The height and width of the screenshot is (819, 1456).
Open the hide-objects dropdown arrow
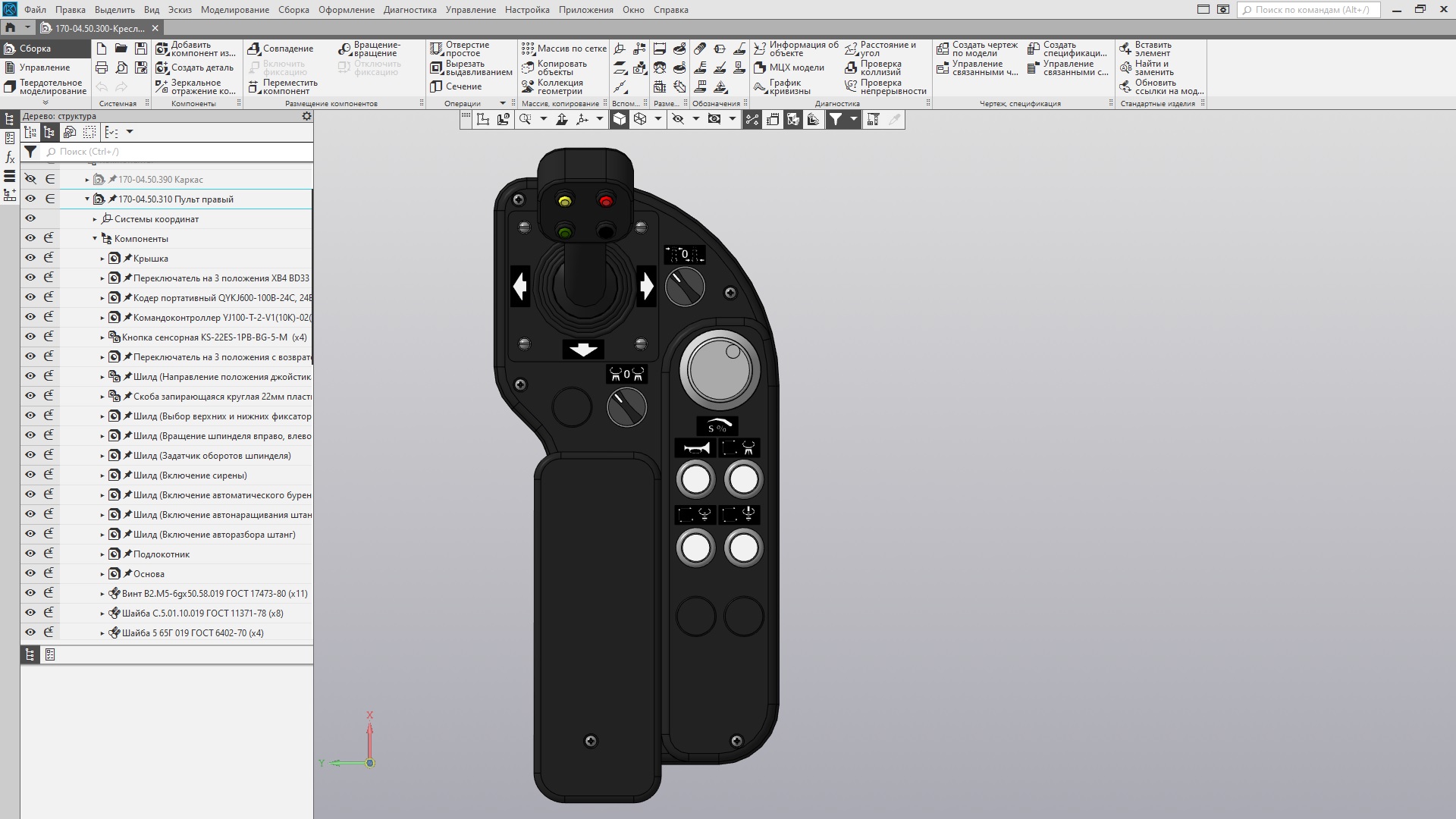[696, 120]
